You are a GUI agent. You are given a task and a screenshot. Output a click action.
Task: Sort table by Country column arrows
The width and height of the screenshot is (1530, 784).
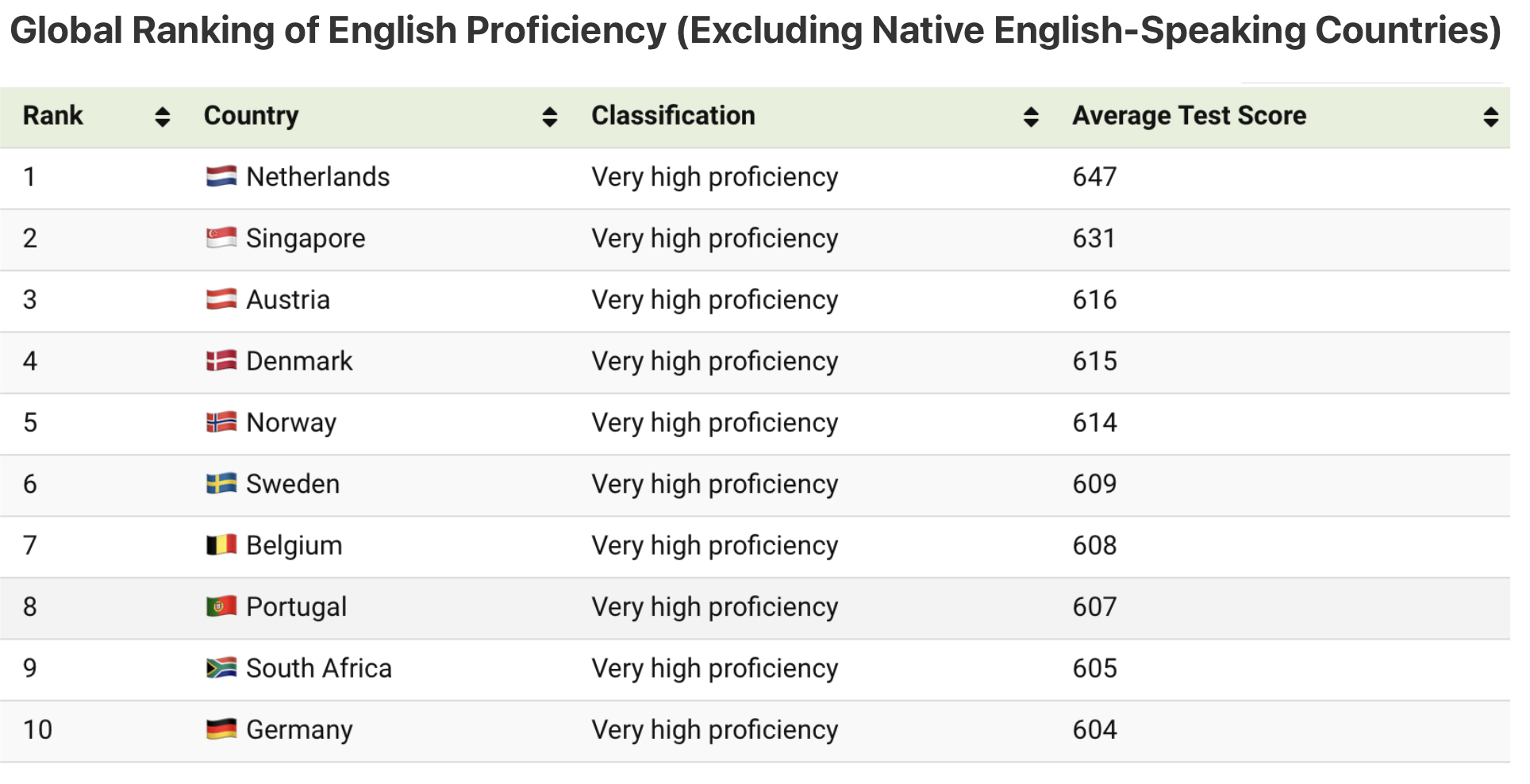point(550,117)
